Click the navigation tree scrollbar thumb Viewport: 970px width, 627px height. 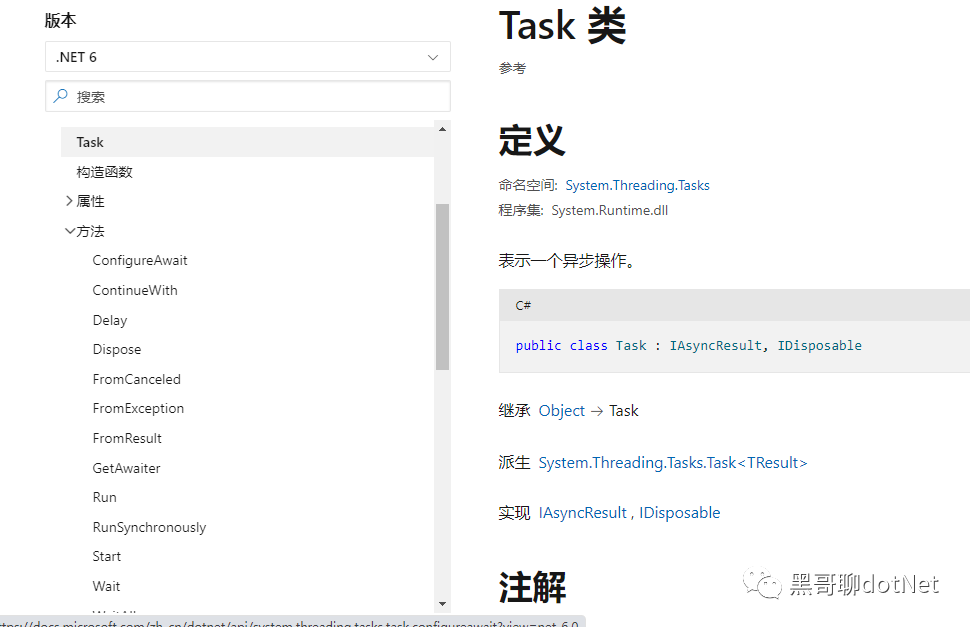(x=442, y=286)
